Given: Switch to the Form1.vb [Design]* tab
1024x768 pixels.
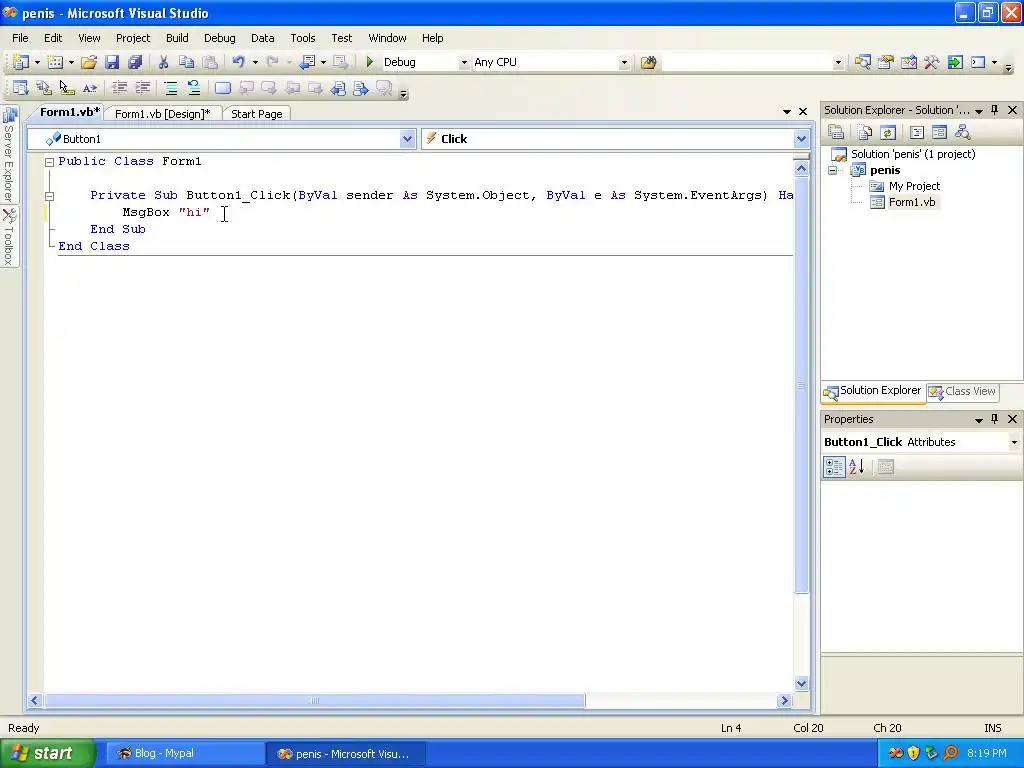Looking at the screenshot, I should point(163,114).
